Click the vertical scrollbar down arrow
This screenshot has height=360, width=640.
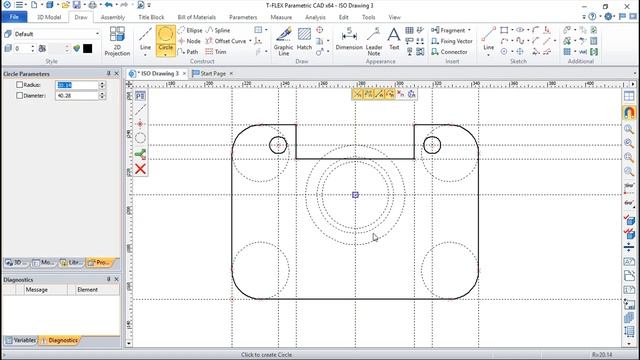(x=129, y=343)
